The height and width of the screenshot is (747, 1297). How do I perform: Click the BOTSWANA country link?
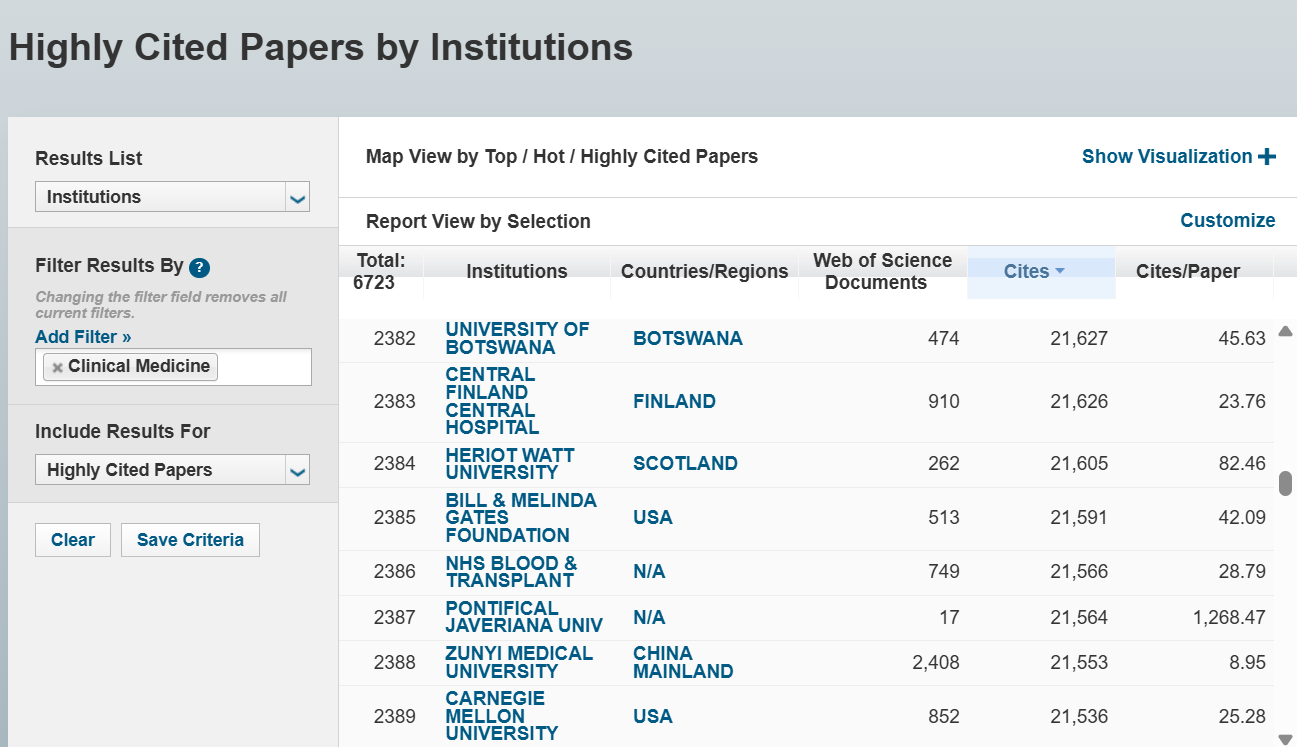[x=688, y=338]
